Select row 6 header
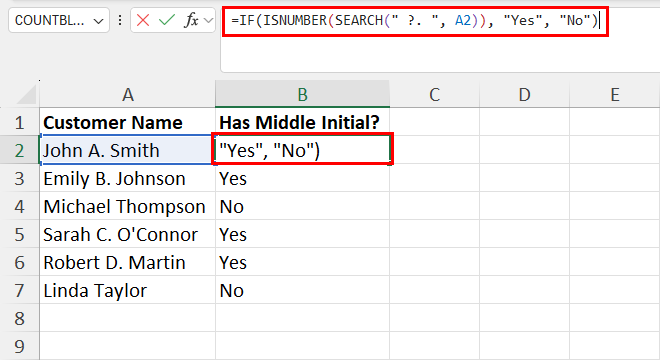 [x=19, y=262]
